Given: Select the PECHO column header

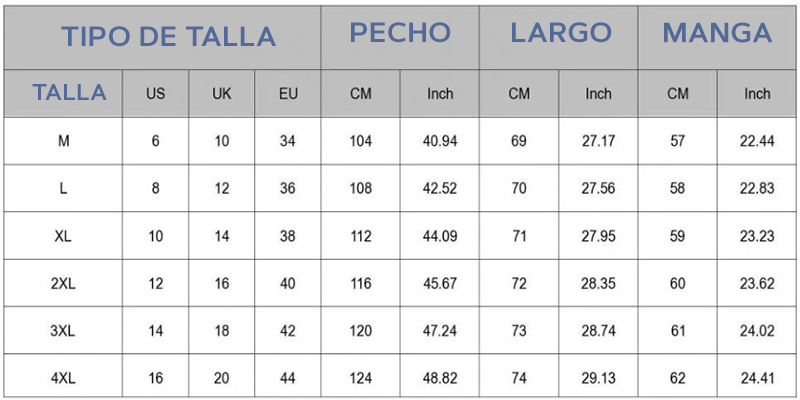Looking at the screenshot, I should click(400, 33).
